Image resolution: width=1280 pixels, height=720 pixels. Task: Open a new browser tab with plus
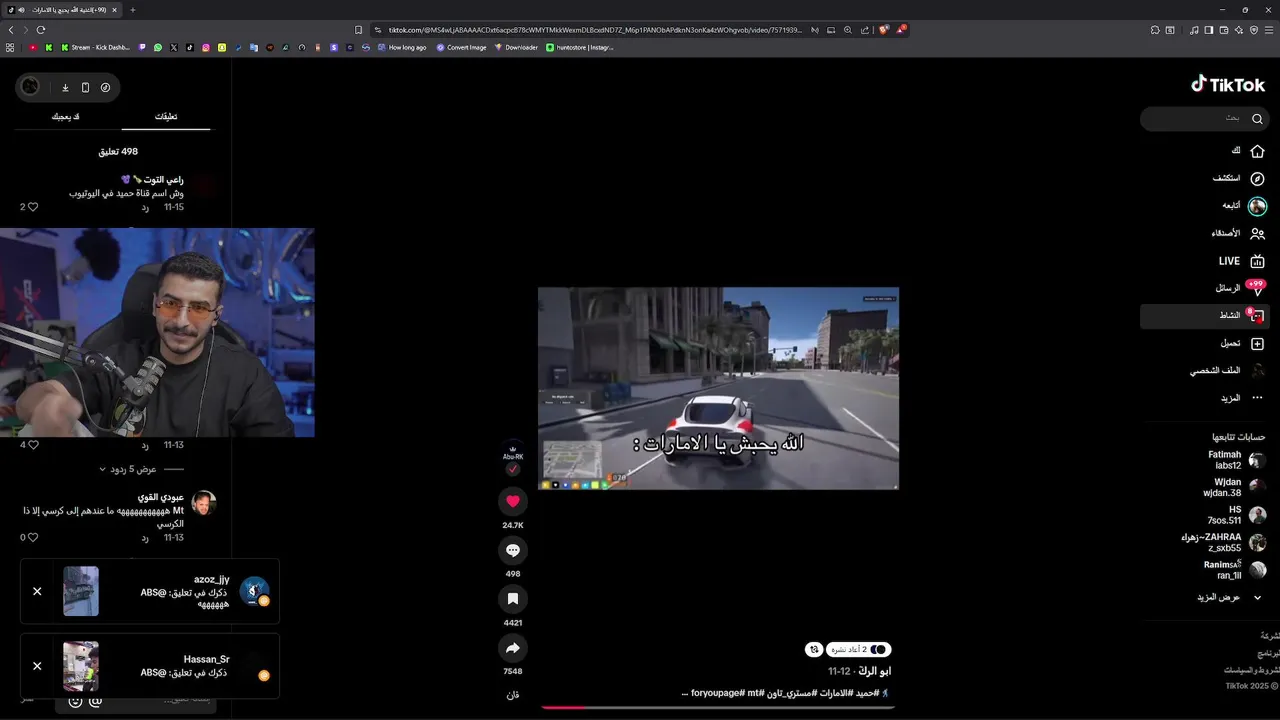pyautogui.click(x=133, y=10)
